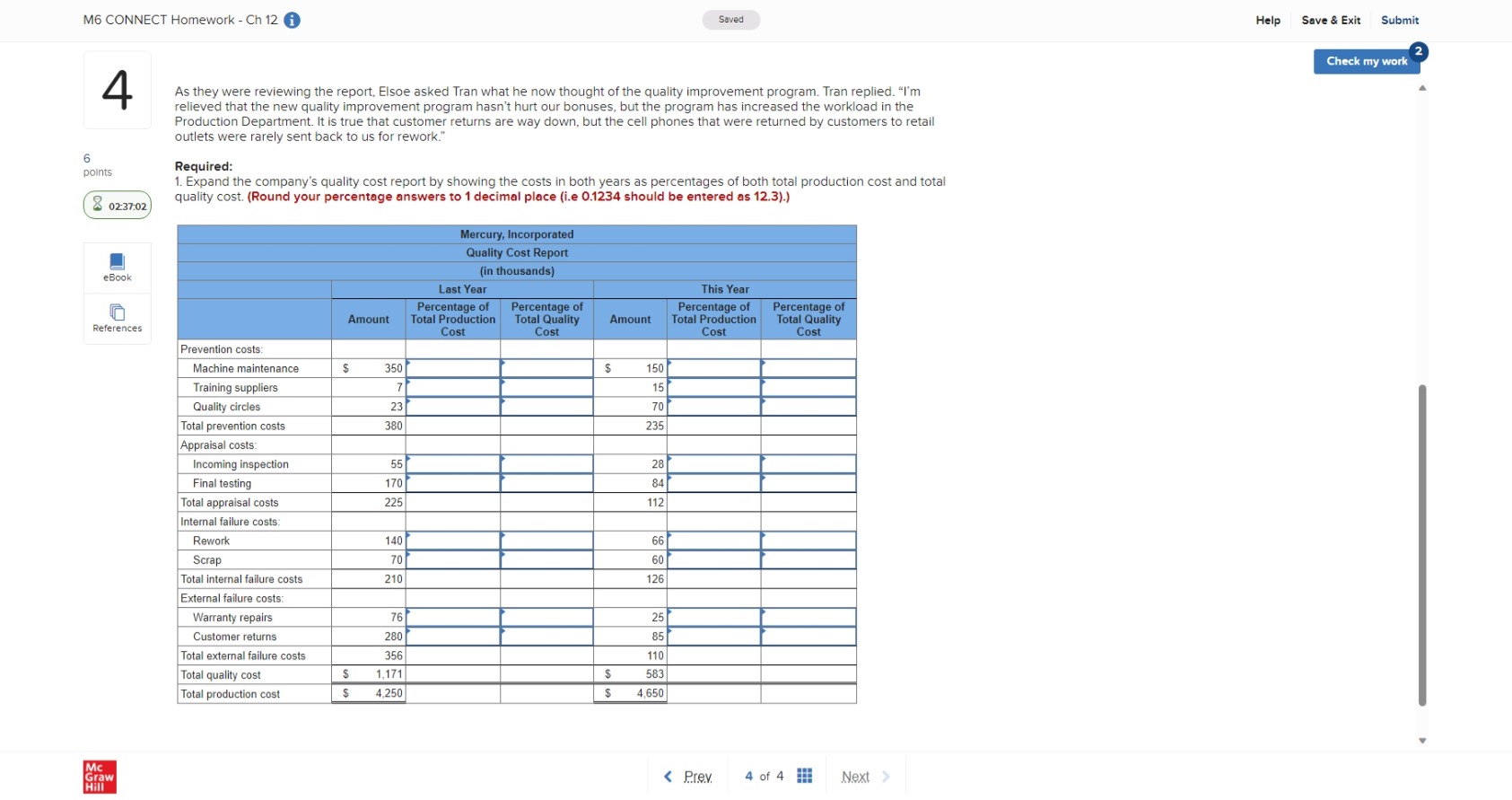Click Last Year amount 4,250 cell
This screenshot has width=1512, height=800.
(369, 694)
